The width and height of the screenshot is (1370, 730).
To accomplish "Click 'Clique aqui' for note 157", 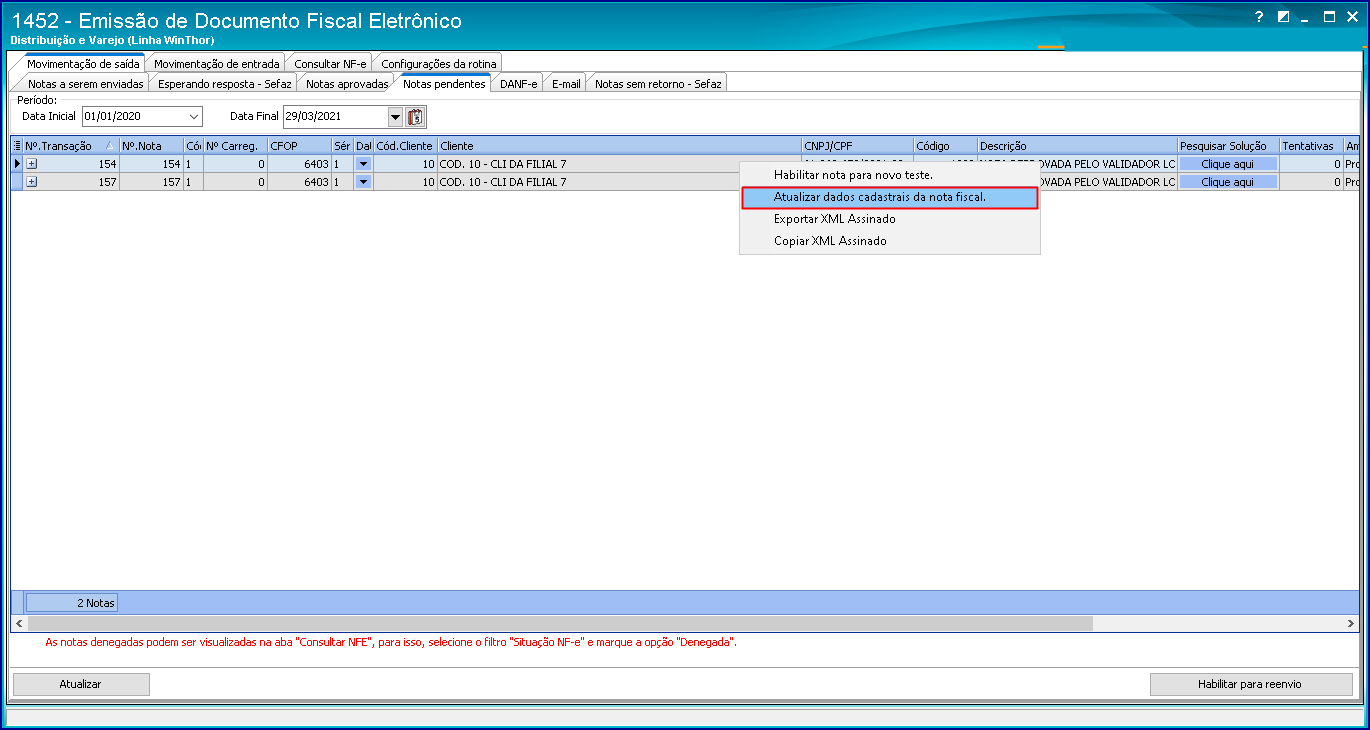I will pyautogui.click(x=1228, y=182).
